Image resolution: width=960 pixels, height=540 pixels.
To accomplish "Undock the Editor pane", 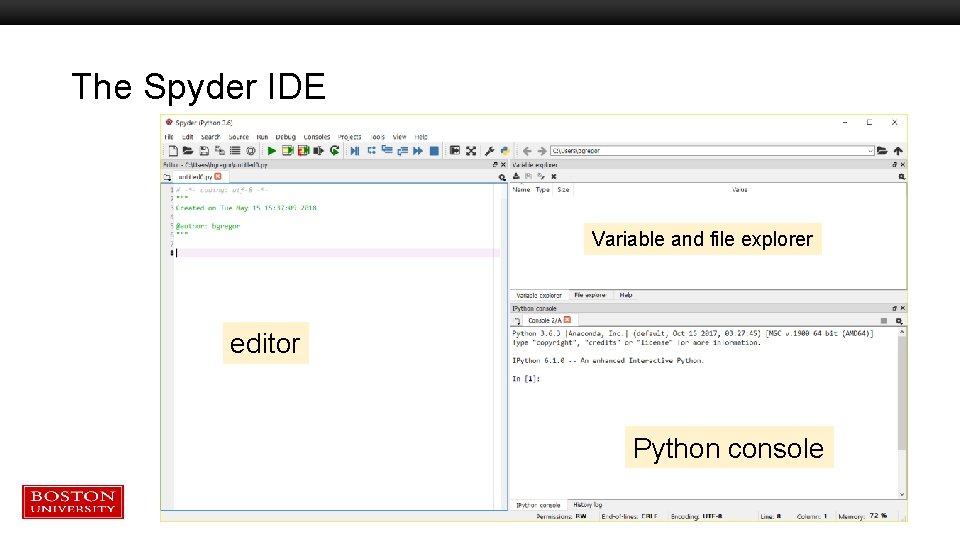I will click(x=495, y=165).
